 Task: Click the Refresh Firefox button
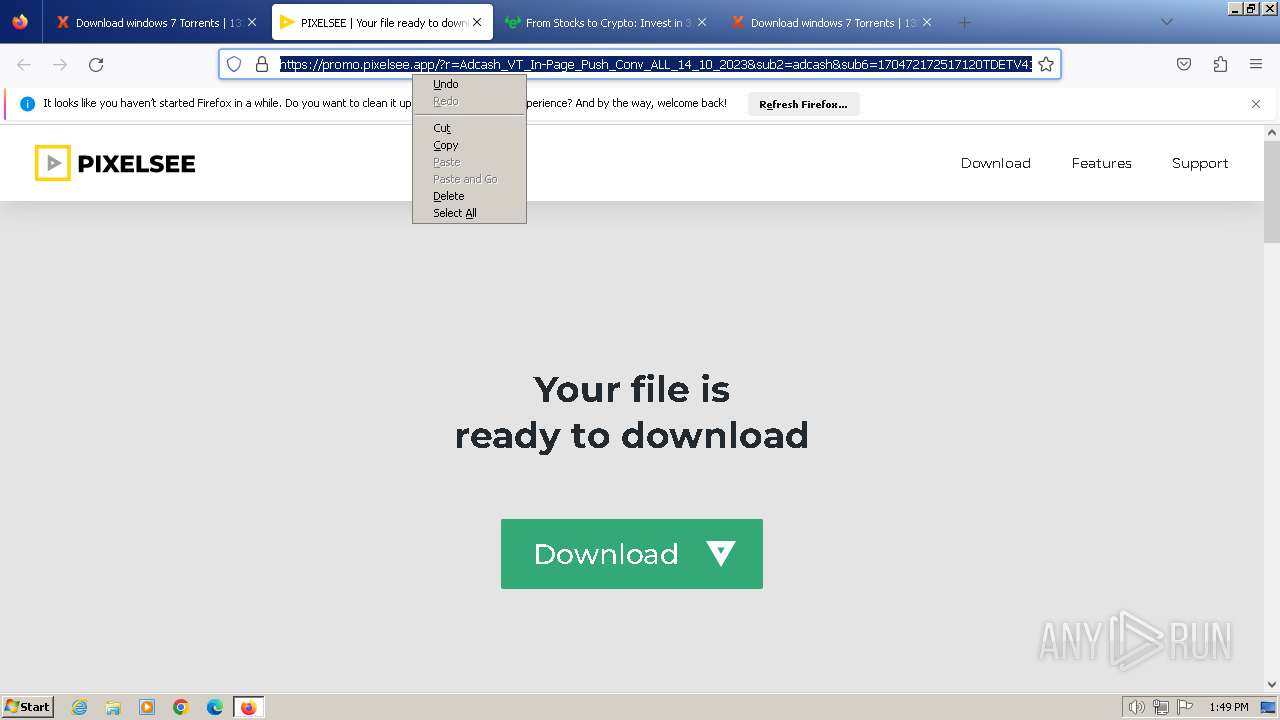[x=803, y=104]
